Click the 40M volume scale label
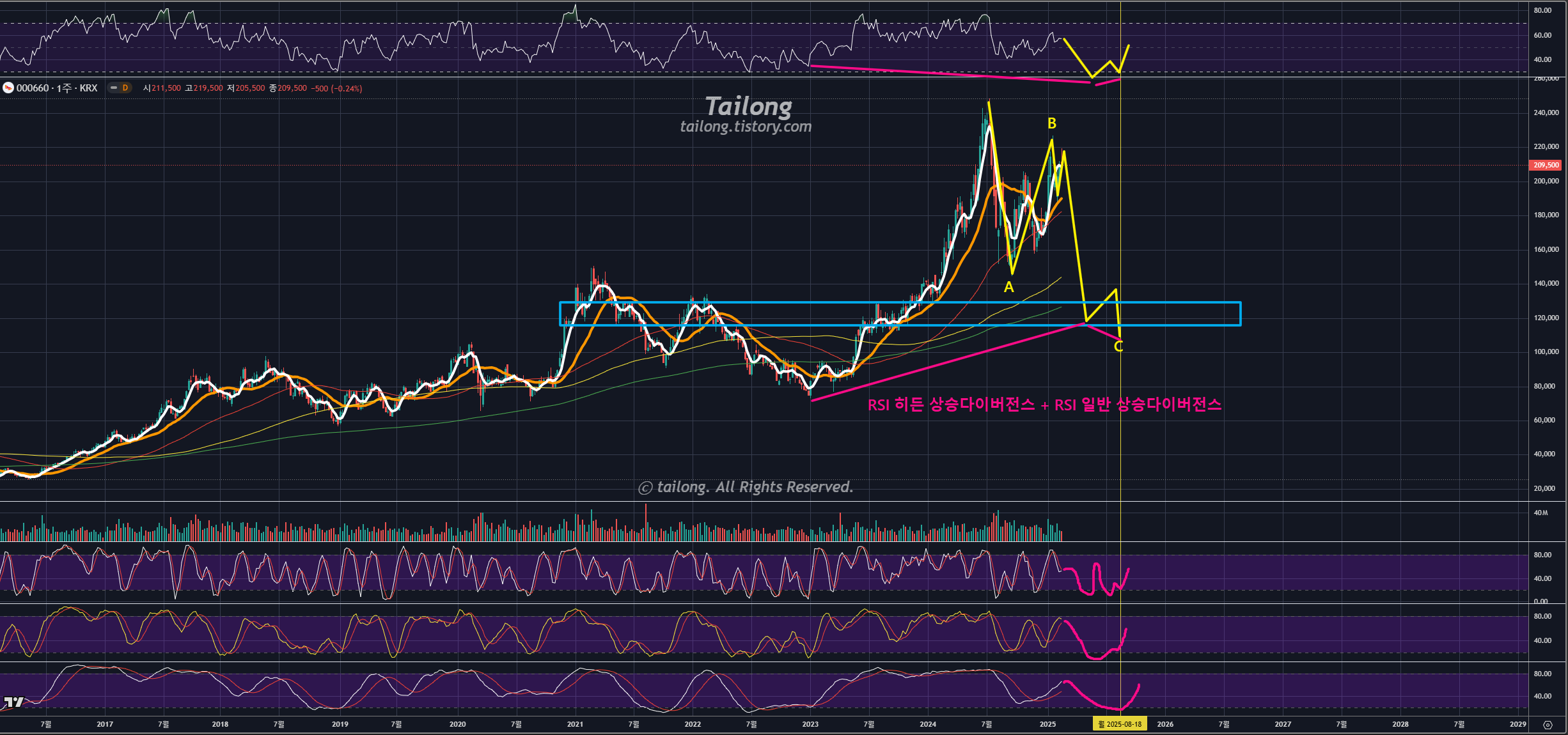This screenshot has width=1568, height=735. pos(1541,513)
